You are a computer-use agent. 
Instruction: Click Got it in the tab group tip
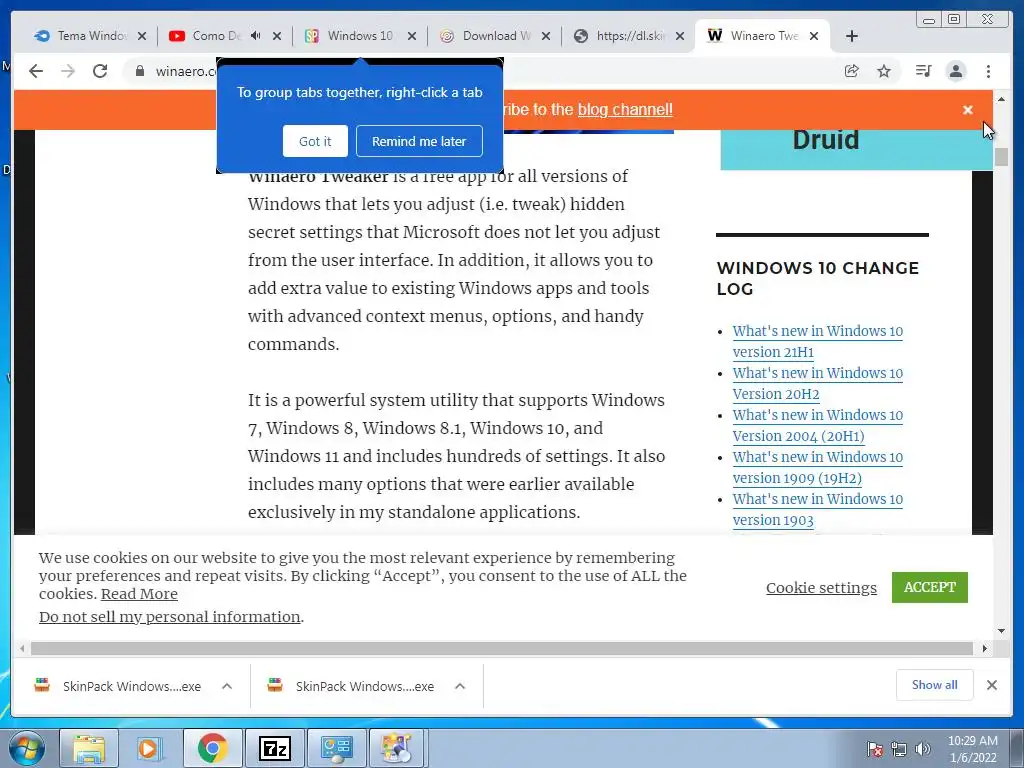315,141
